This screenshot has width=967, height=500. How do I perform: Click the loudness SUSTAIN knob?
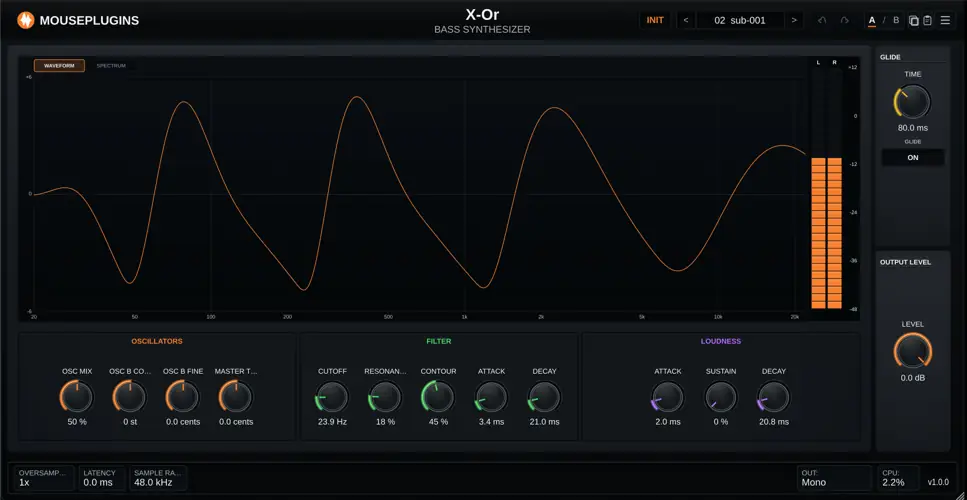tap(721, 396)
